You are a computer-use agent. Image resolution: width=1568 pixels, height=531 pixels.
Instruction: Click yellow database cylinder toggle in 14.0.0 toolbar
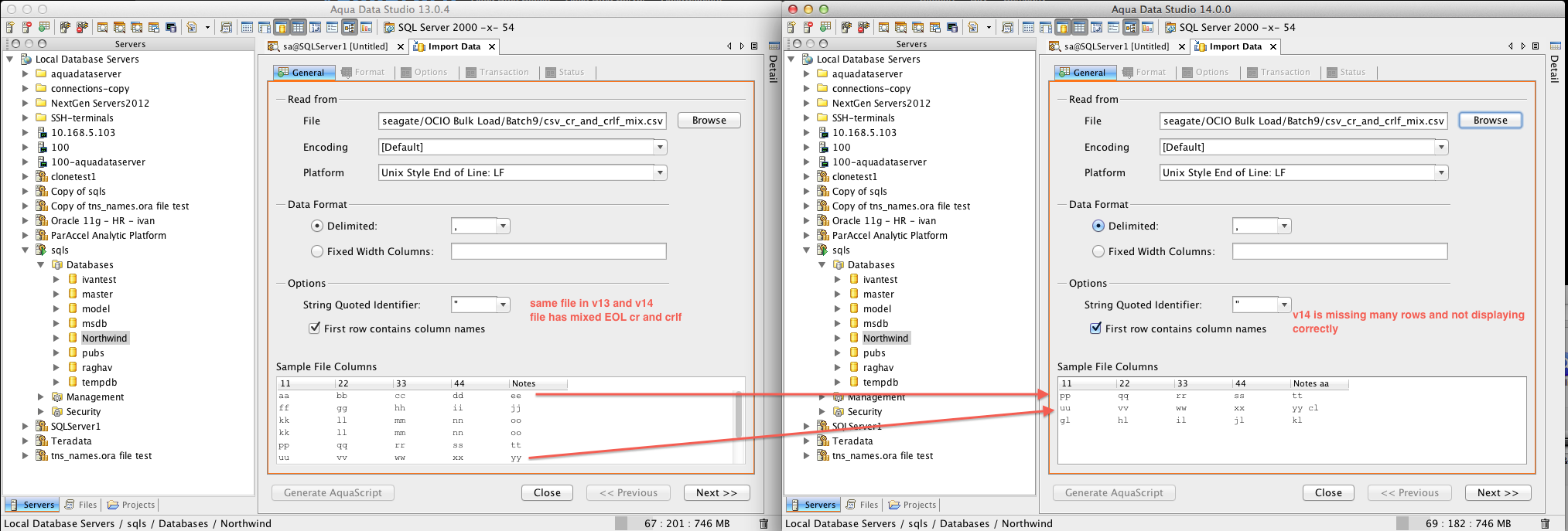pyautogui.click(x=1062, y=27)
